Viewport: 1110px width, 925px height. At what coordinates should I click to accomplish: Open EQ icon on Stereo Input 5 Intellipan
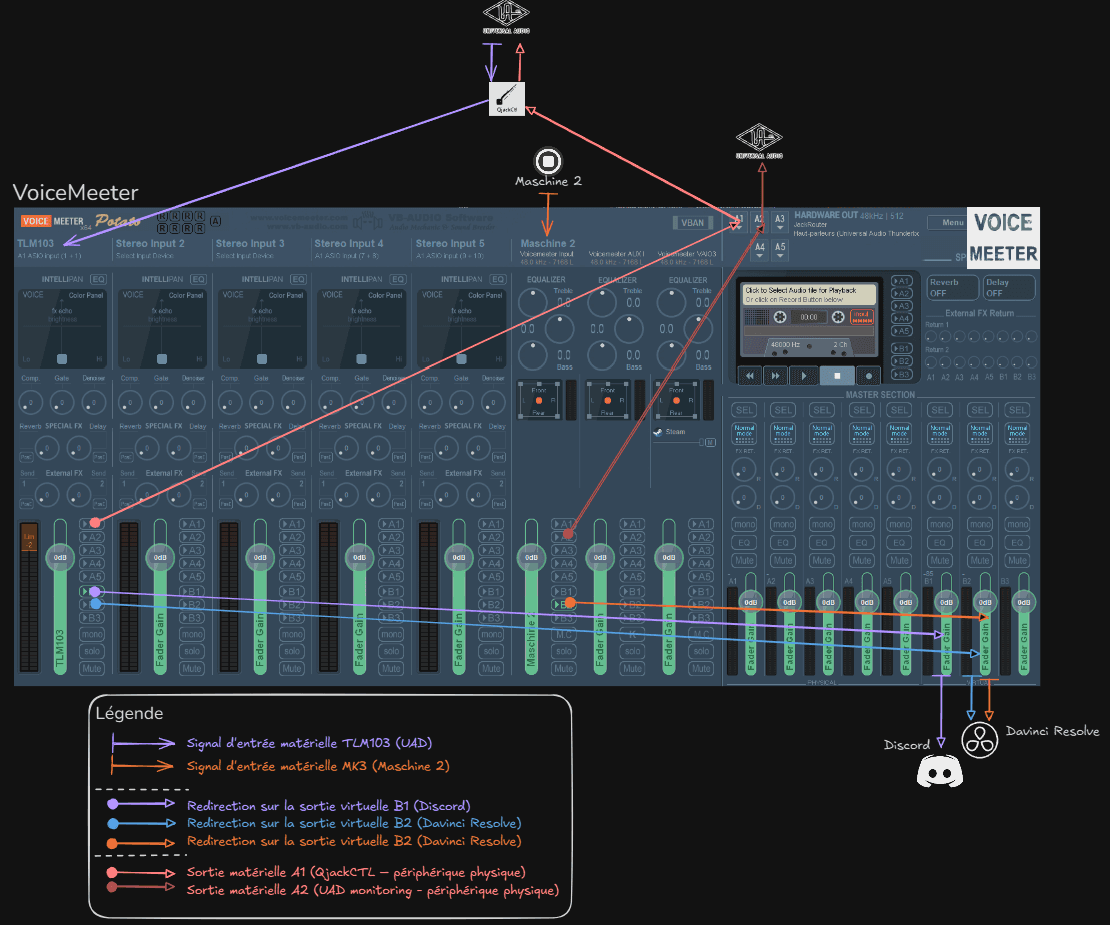click(498, 280)
